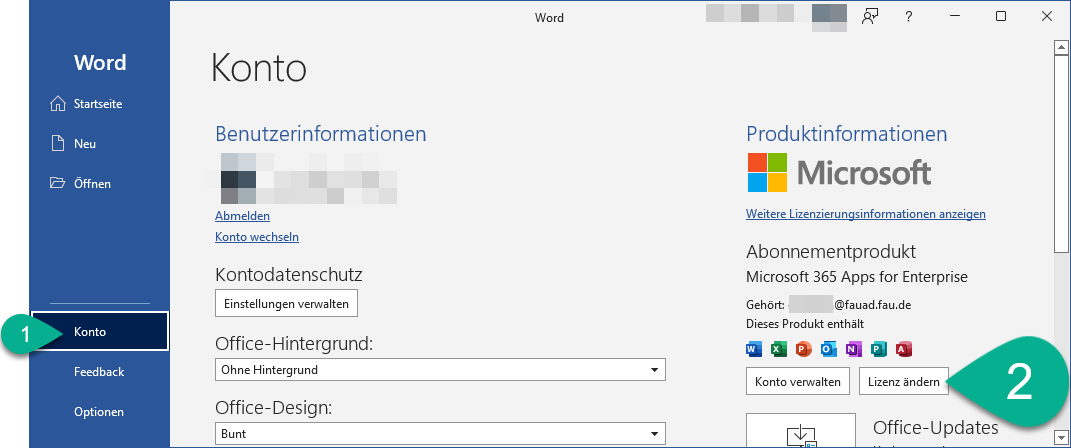Click the PowerPoint product icon

point(803,349)
